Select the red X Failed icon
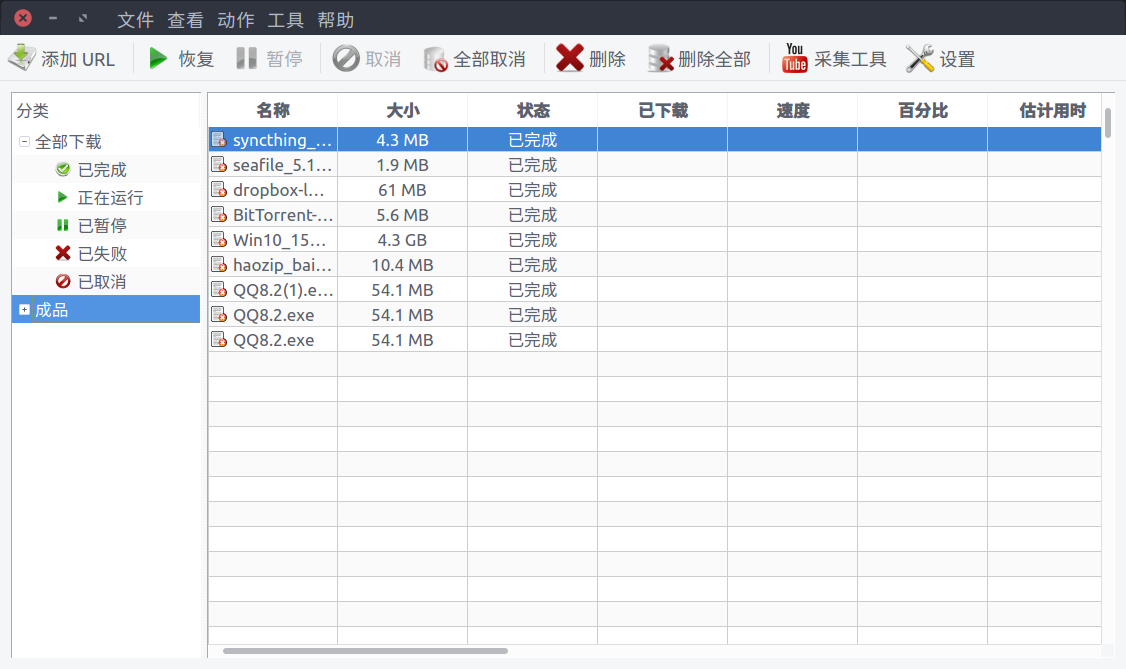Image resolution: width=1126 pixels, height=669 pixels. (63, 253)
